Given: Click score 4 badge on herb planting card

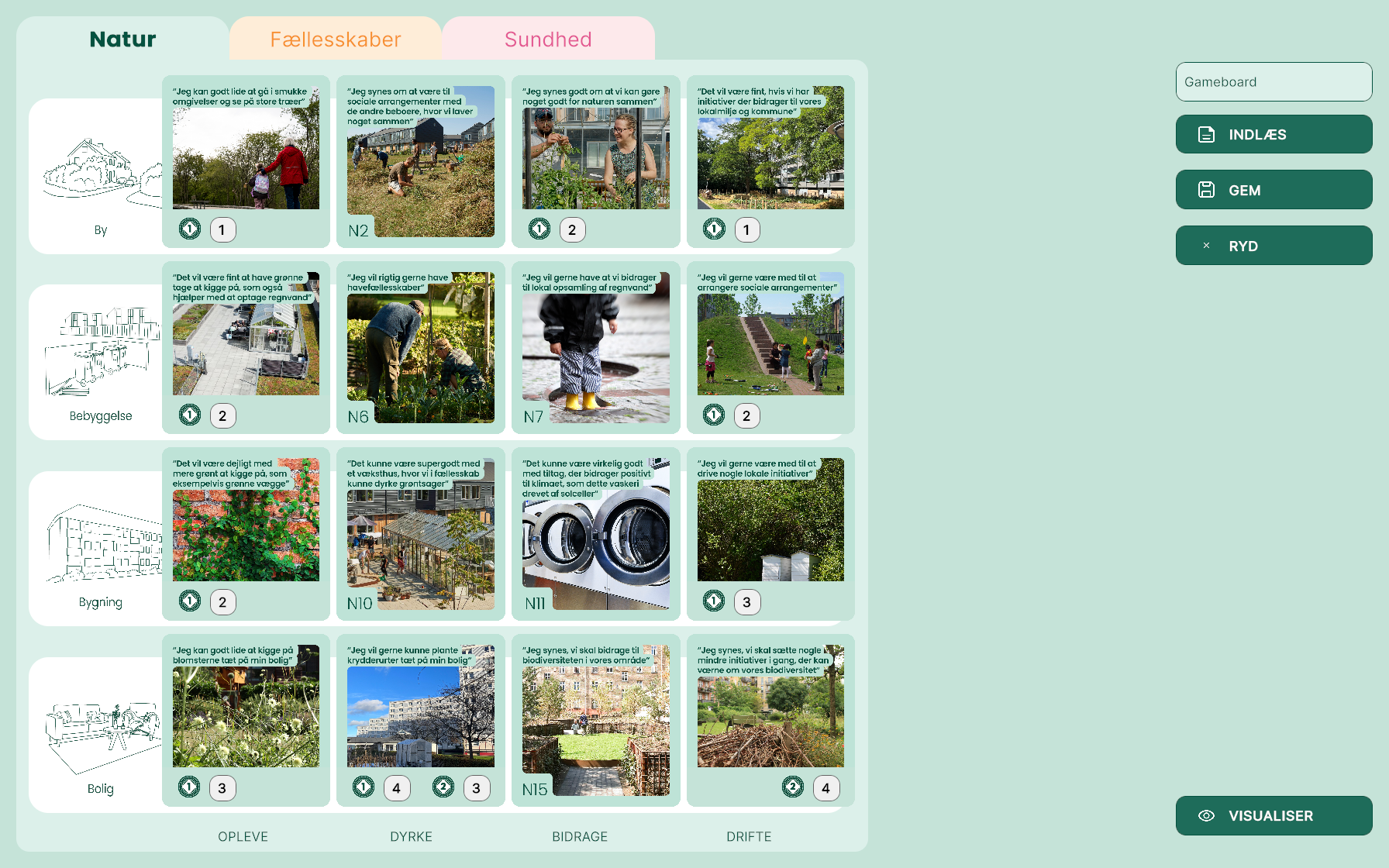Looking at the screenshot, I should (x=397, y=788).
